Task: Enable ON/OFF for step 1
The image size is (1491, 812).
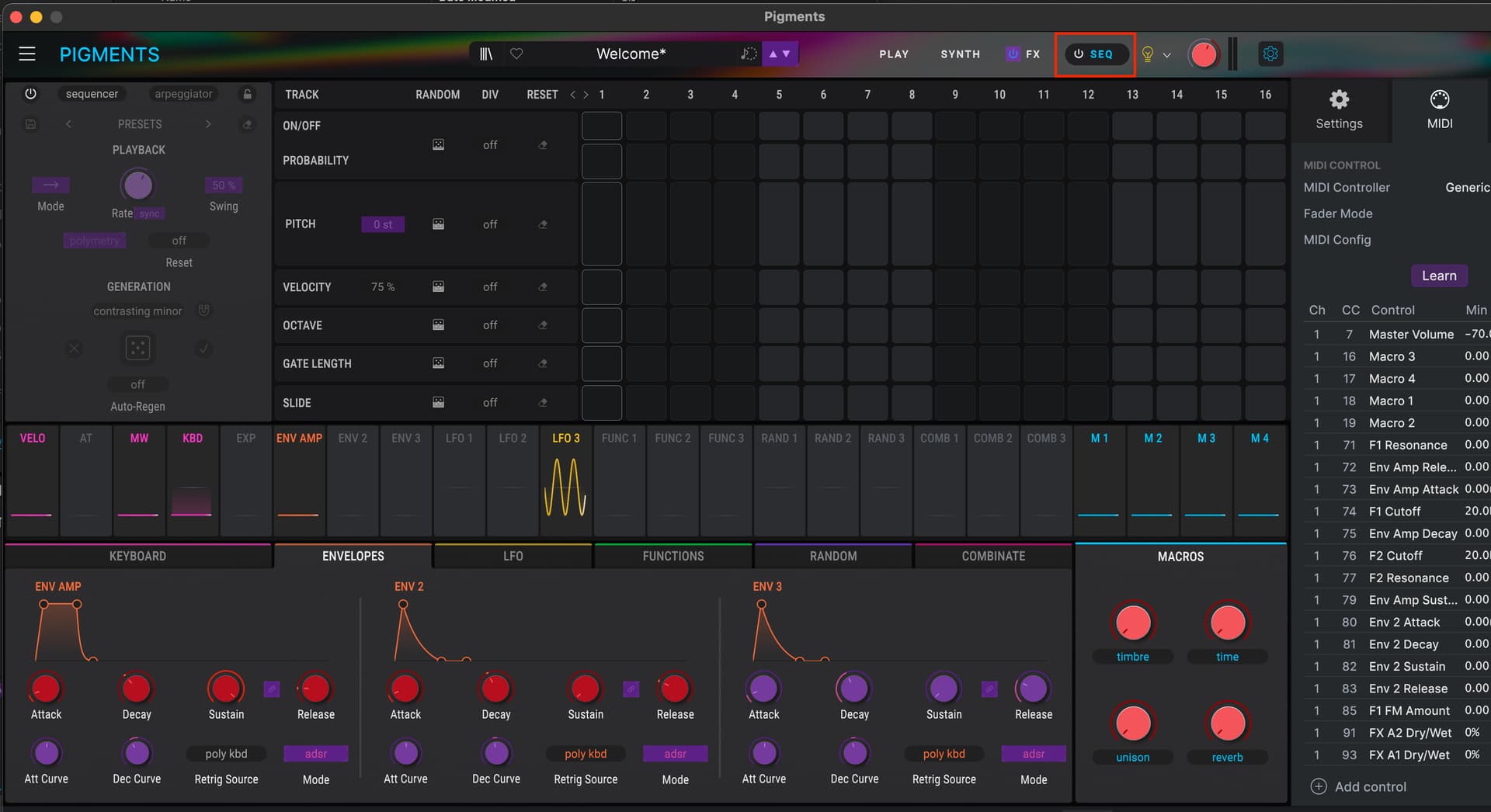Action: click(x=602, y=126)
